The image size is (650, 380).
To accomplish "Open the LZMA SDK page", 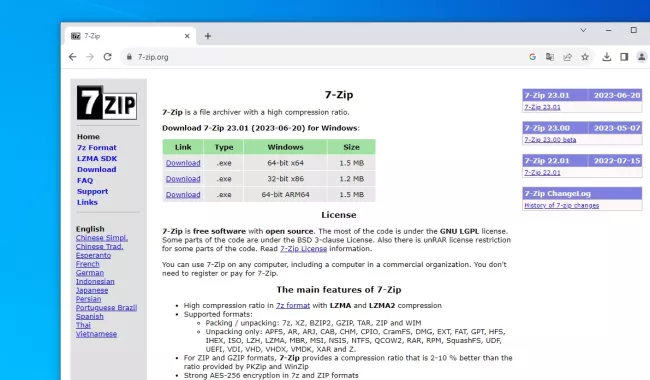I will tap(97, 159).
